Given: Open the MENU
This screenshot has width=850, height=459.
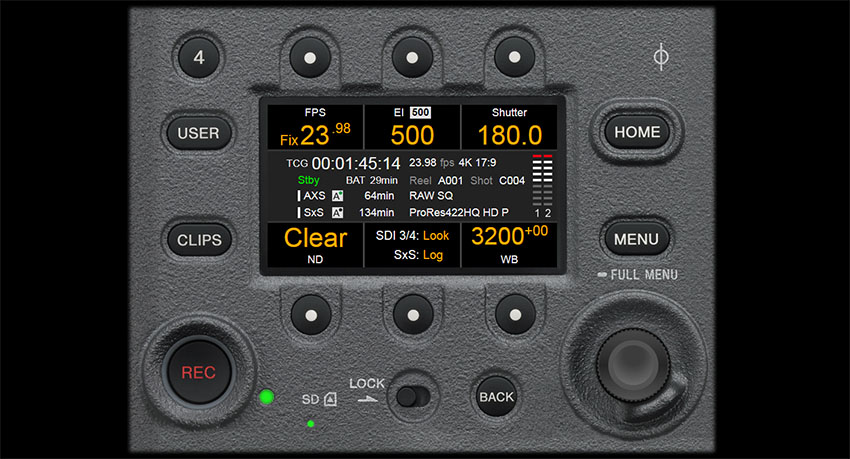Looking at the screenshot, I should click(x=636, y=239).
